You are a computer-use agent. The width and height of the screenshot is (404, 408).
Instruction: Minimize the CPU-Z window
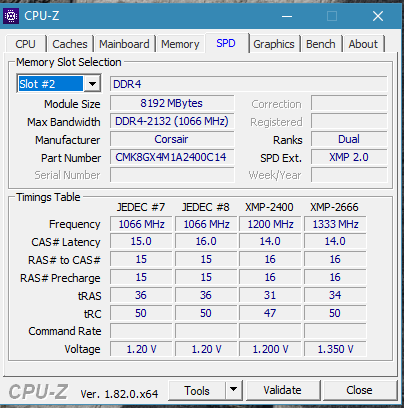[287, 16]
